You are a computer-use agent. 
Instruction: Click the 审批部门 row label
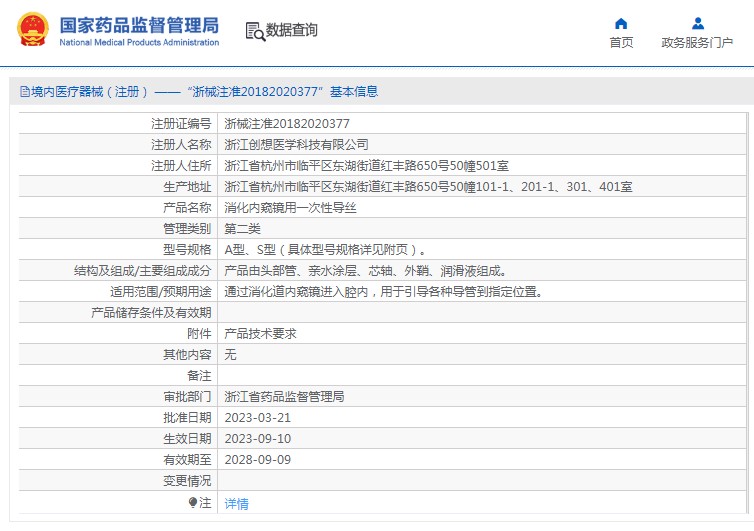point(187,397)
